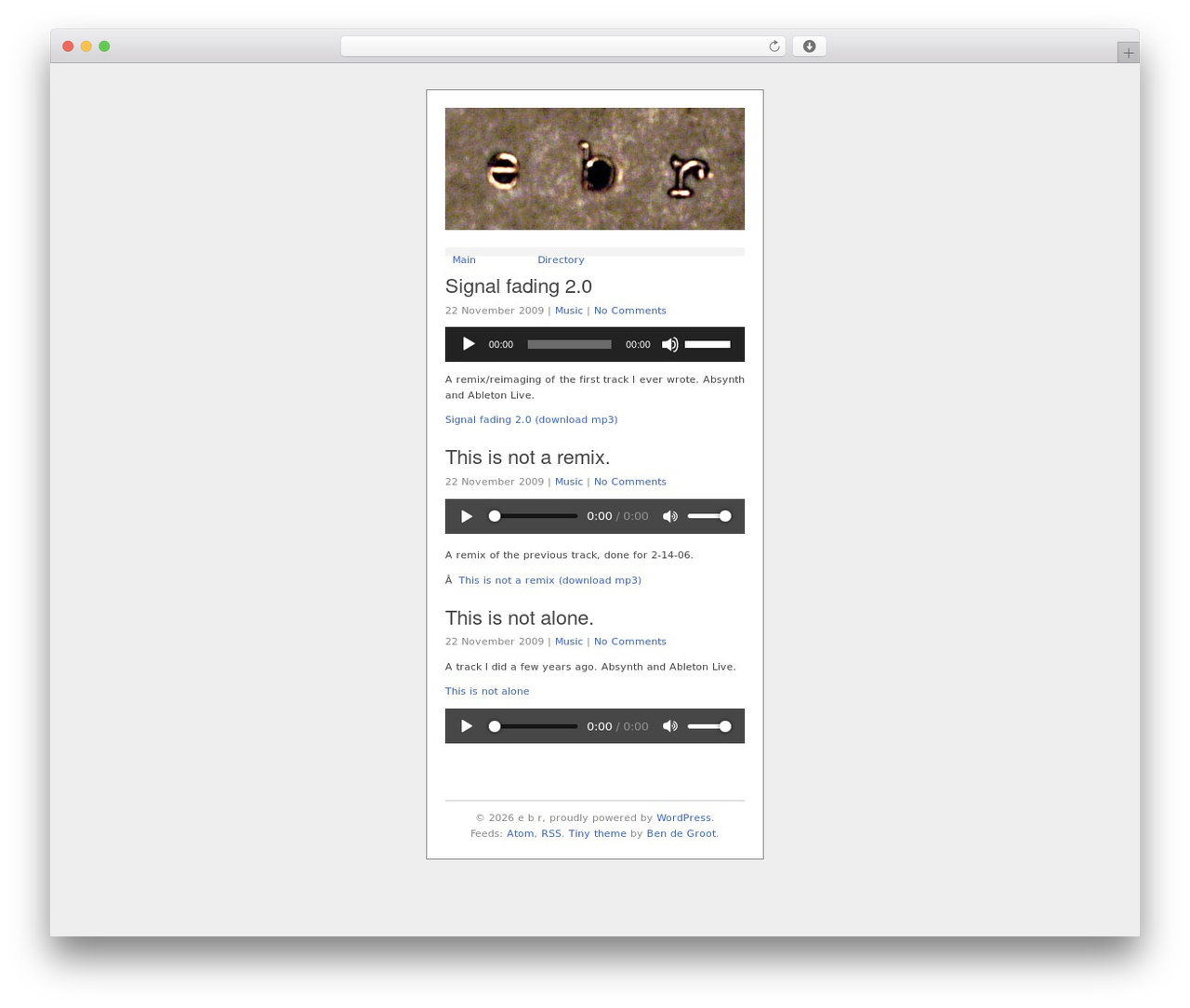Mute the 'This is not alone' player

pos(669,726)
